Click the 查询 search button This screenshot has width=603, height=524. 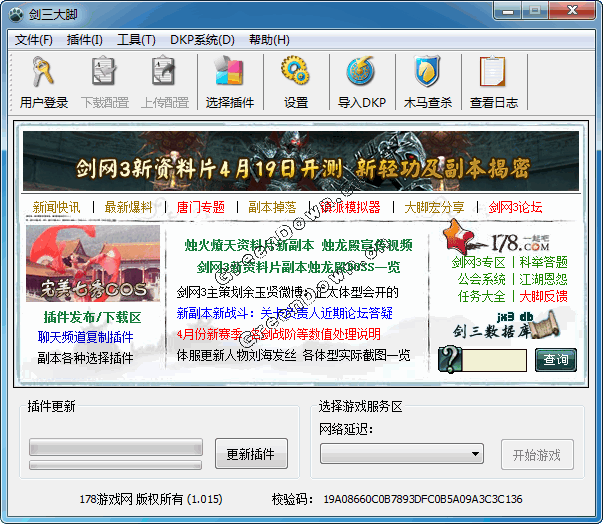tap(556, 359)
